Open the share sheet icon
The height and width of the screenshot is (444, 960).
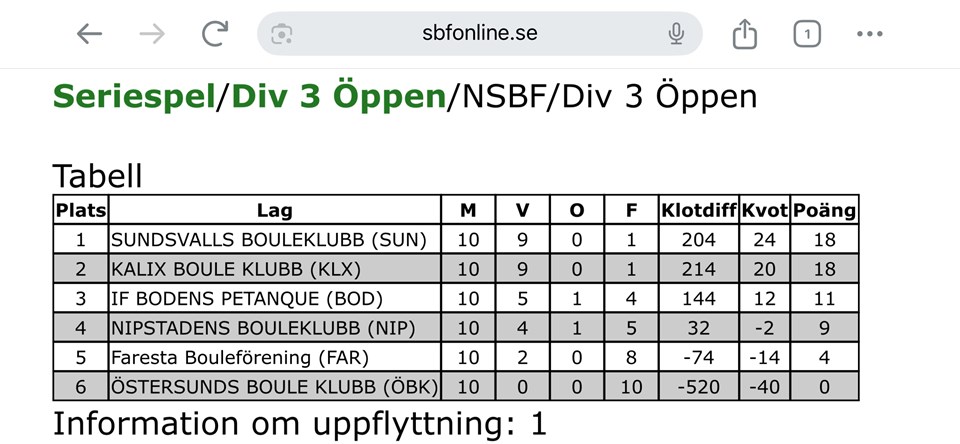[x=744, y=33]
